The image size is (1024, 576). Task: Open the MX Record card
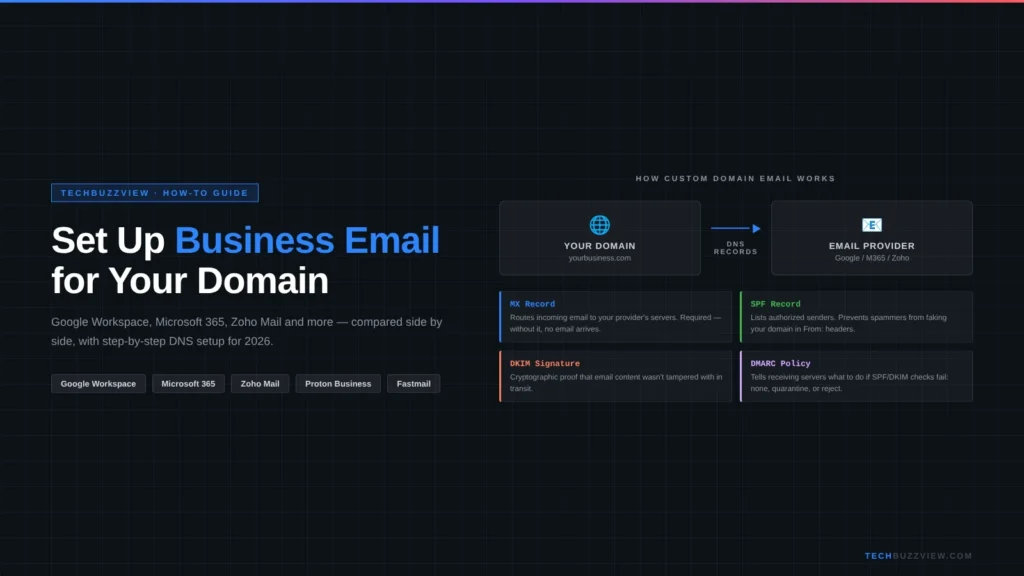[x=615, y=317]
